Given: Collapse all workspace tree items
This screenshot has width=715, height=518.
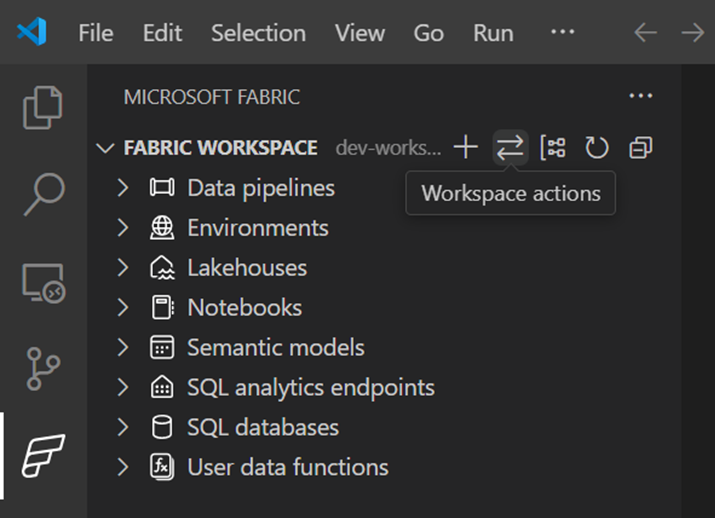Looking at the screenshot, I should click(641, 147).
